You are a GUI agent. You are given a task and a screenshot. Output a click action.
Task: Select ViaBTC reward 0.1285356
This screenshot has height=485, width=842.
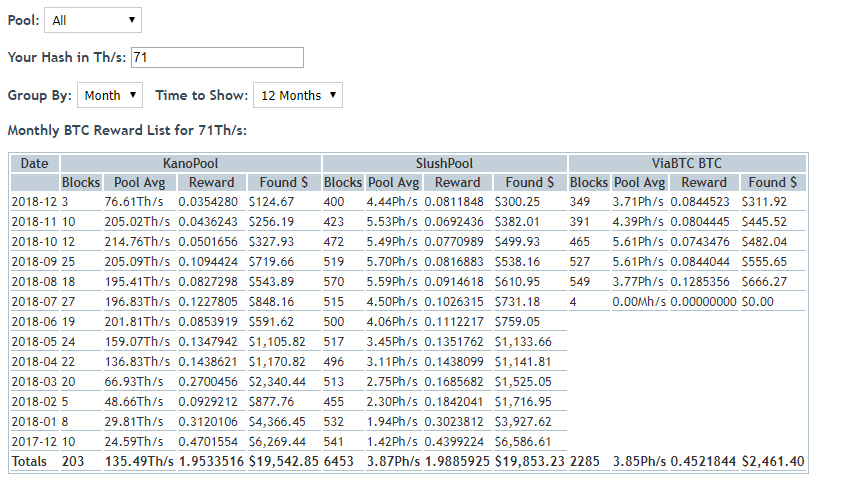click(700, 282)
